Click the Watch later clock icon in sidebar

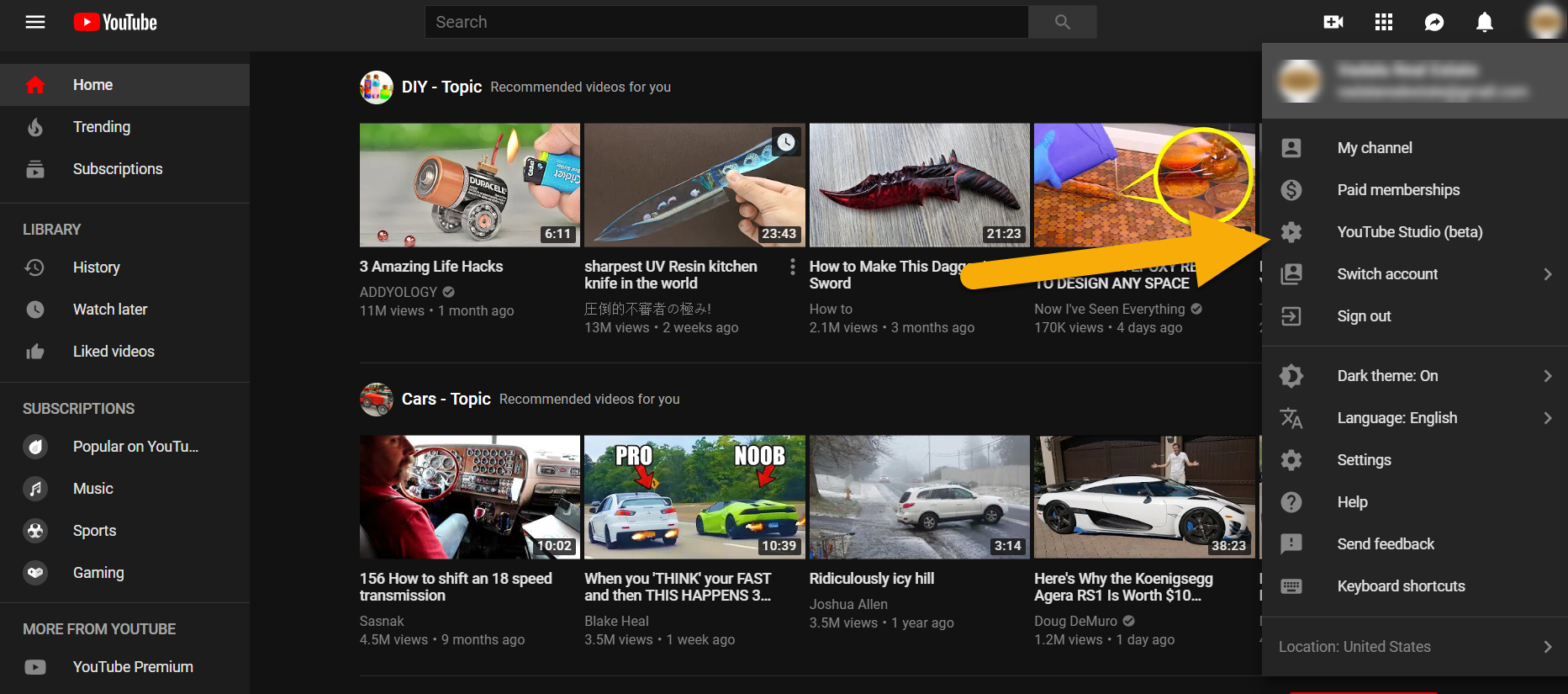point(35,310)
